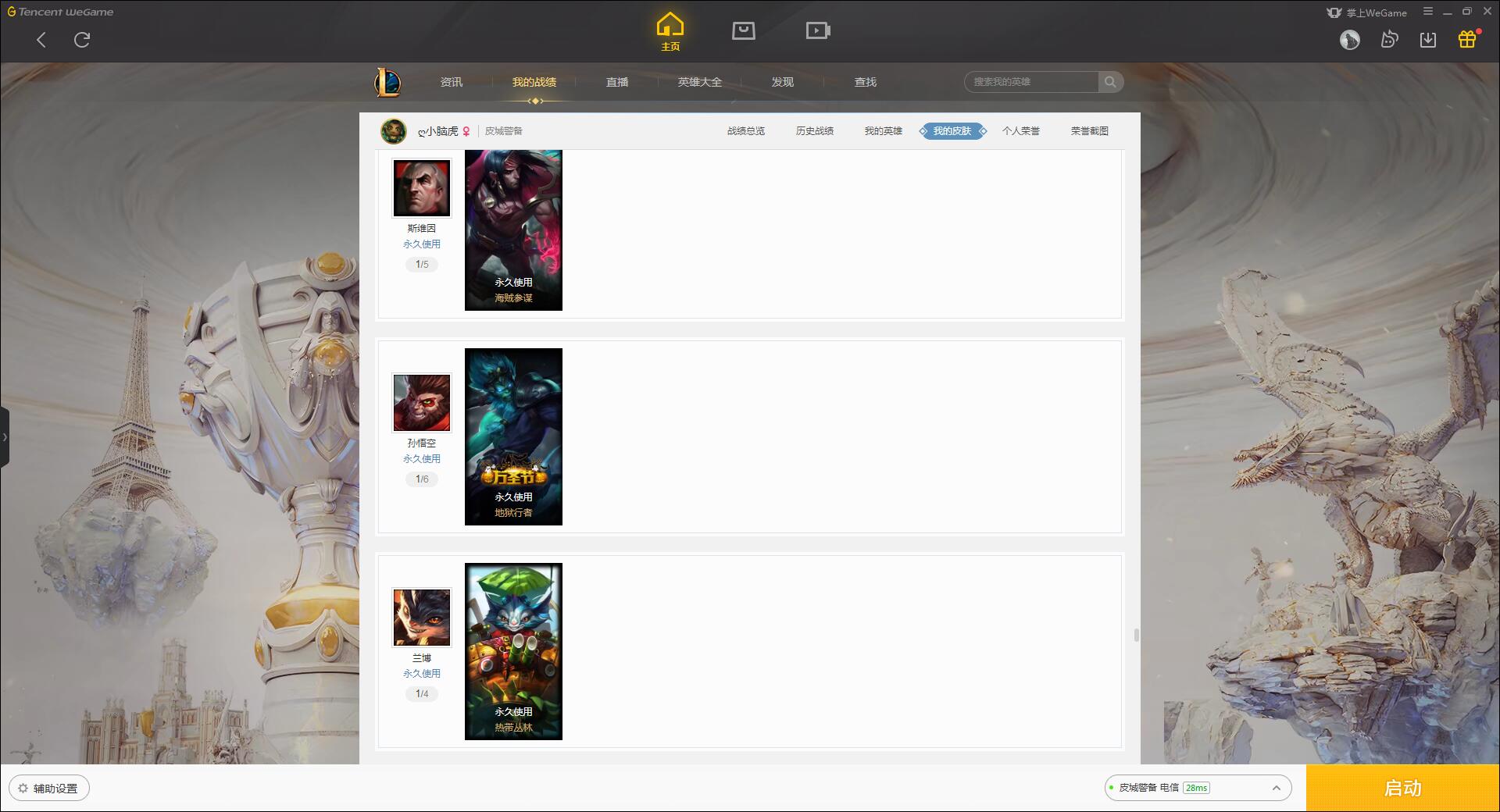Open 辅助设置 settings button
The image size is (1500, 812).
[x=49, y=788]
